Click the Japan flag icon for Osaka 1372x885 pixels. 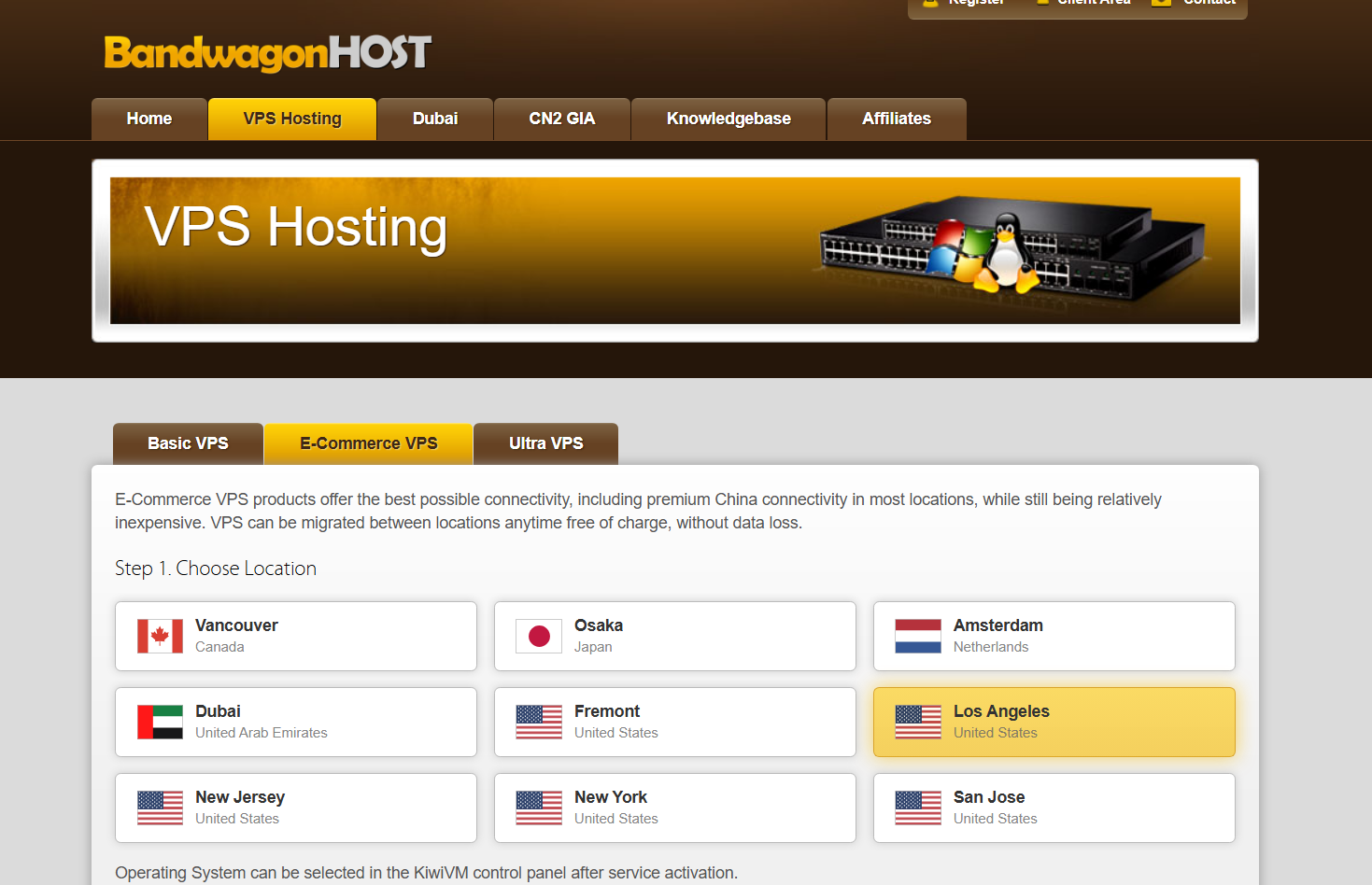[539, 637]
